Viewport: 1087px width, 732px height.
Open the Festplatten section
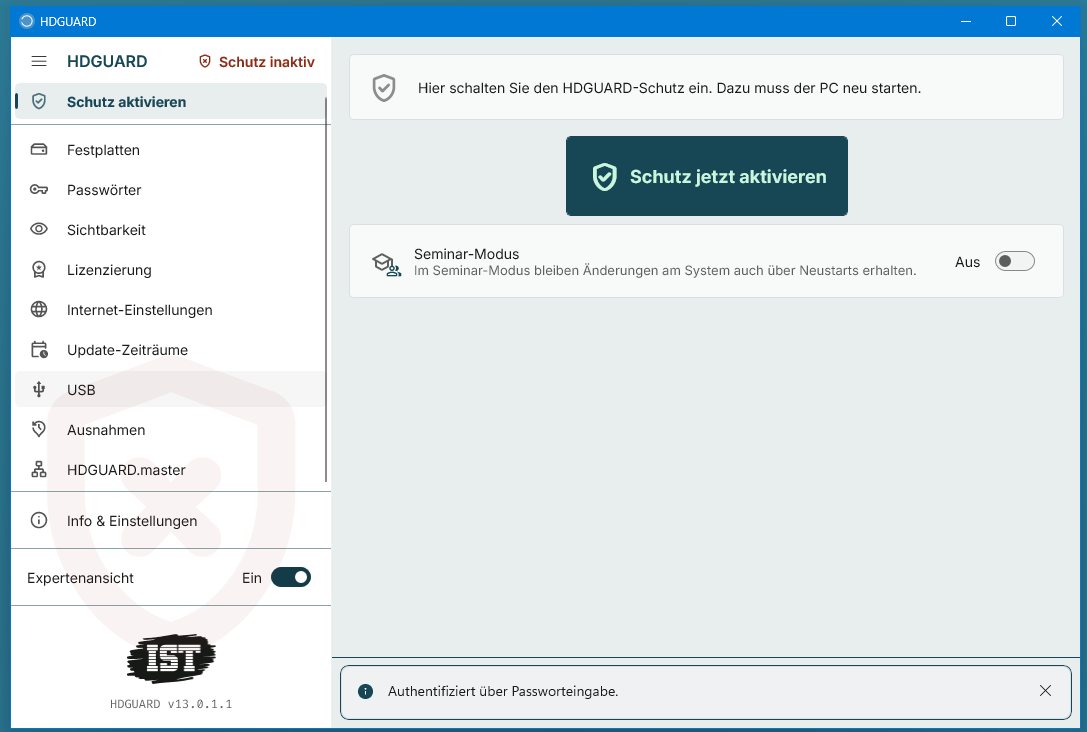pos(171,150)
